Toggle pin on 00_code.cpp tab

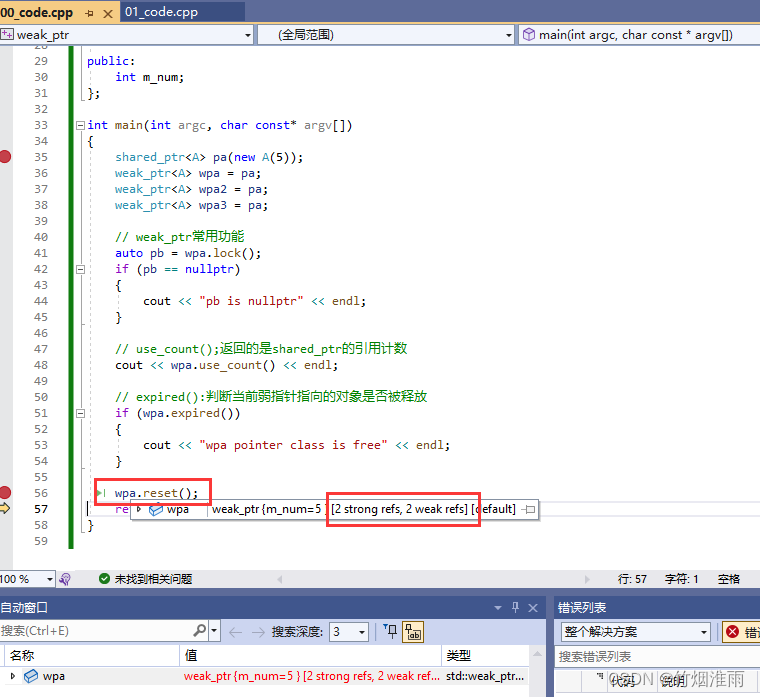click(x=89, y=14)
